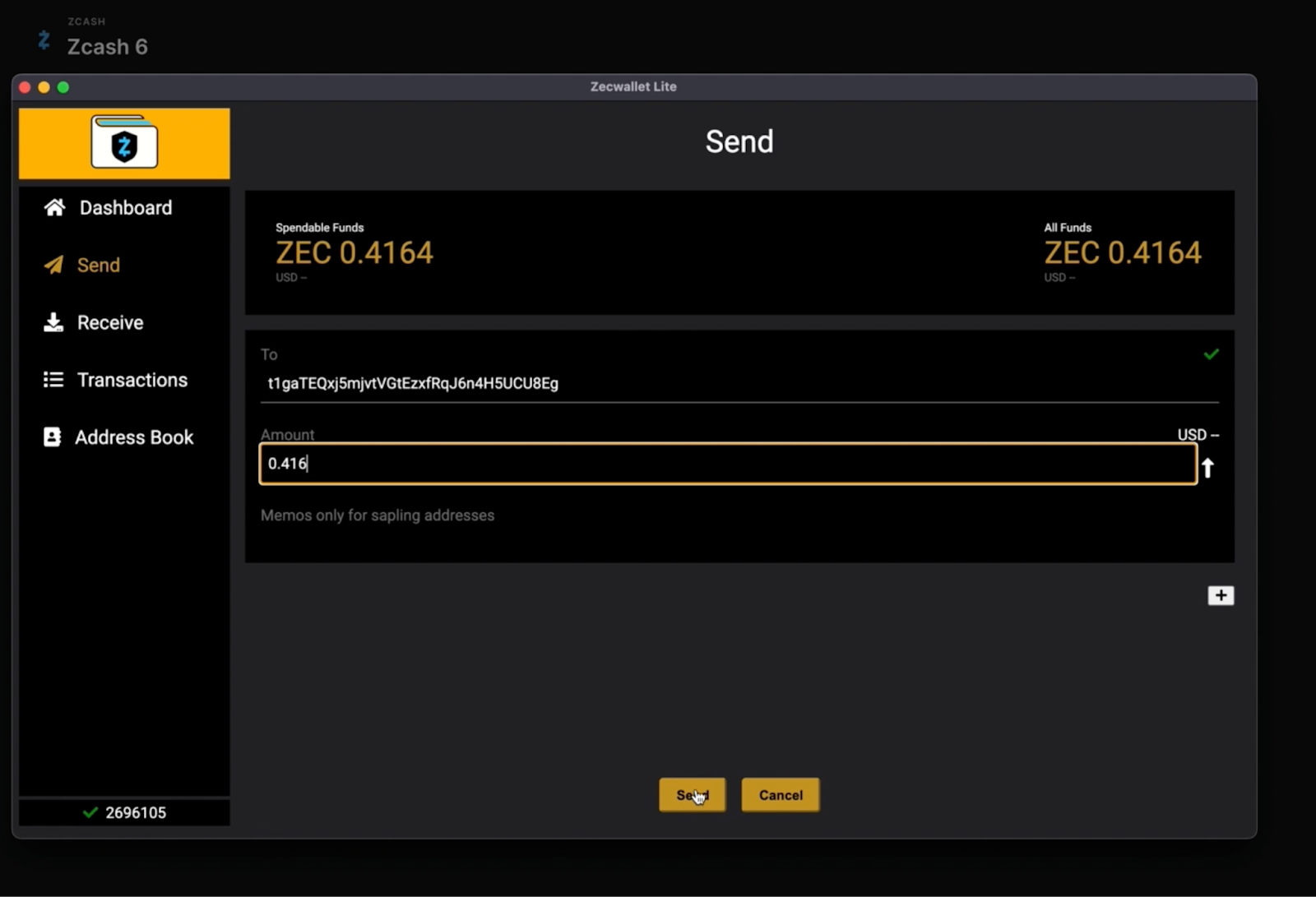Viewport: 1316px width, 897px height.
Task: Minimize the Zecwallet Lite window
Action: 44,87
